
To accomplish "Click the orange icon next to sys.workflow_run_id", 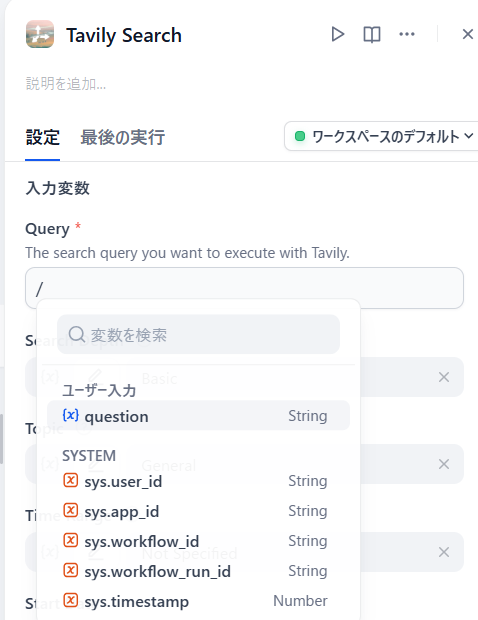I will (x=70, y=570).
